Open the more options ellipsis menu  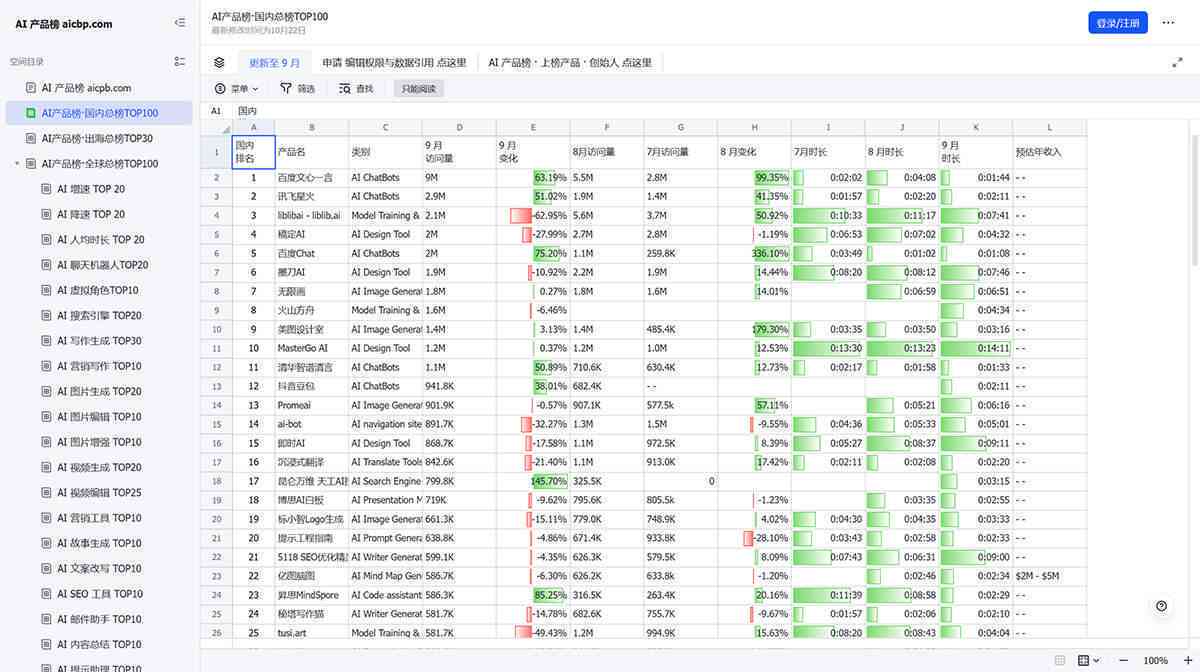point(1168,23)
